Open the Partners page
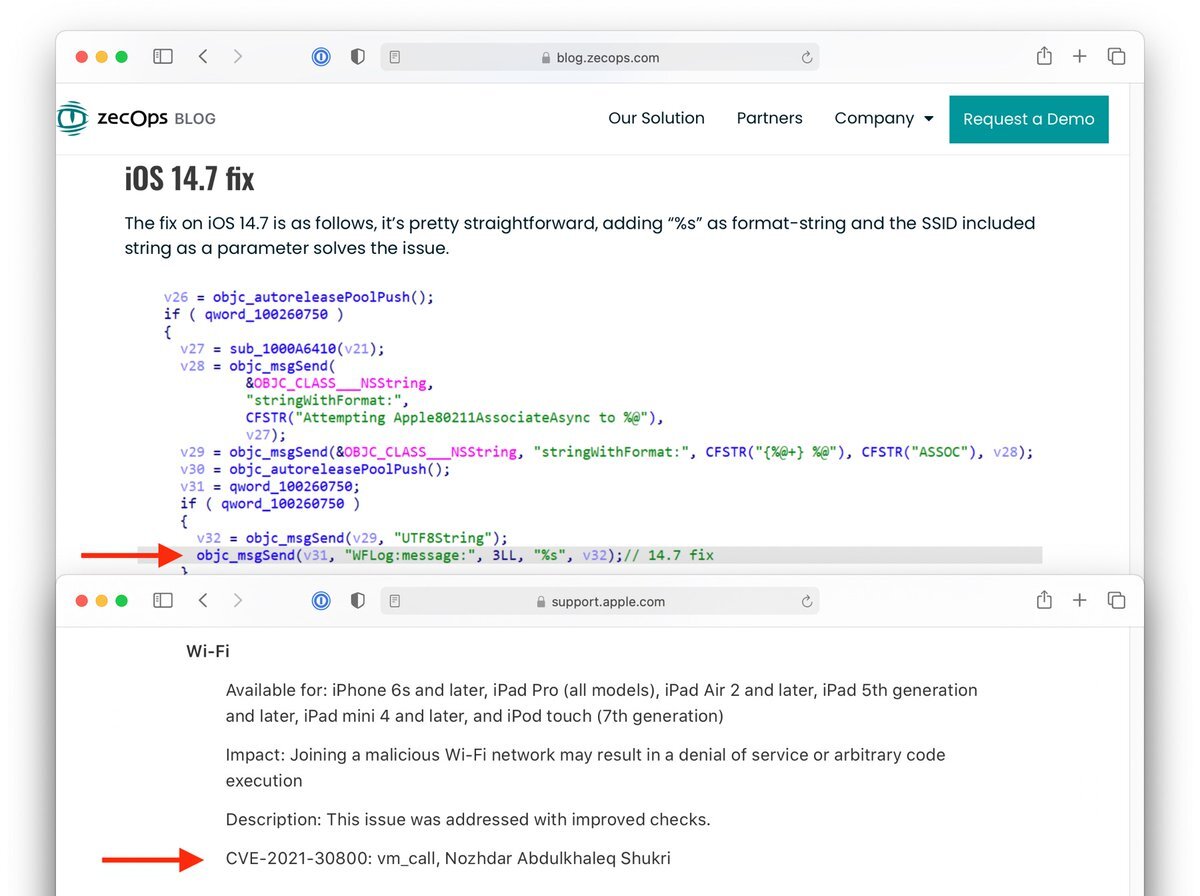The width and height of the screenshot is (1200, 896). (x=769, y=118)
